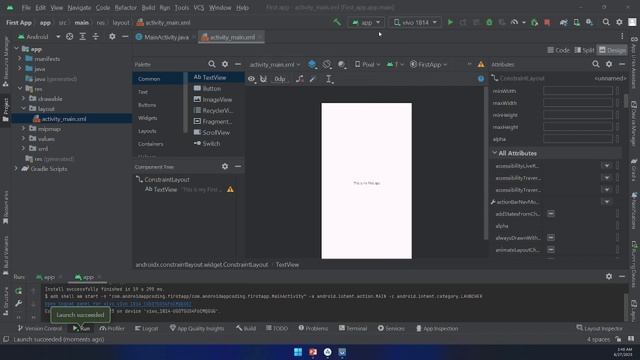Select the Widgets palette category

click(x=147, y=118)
